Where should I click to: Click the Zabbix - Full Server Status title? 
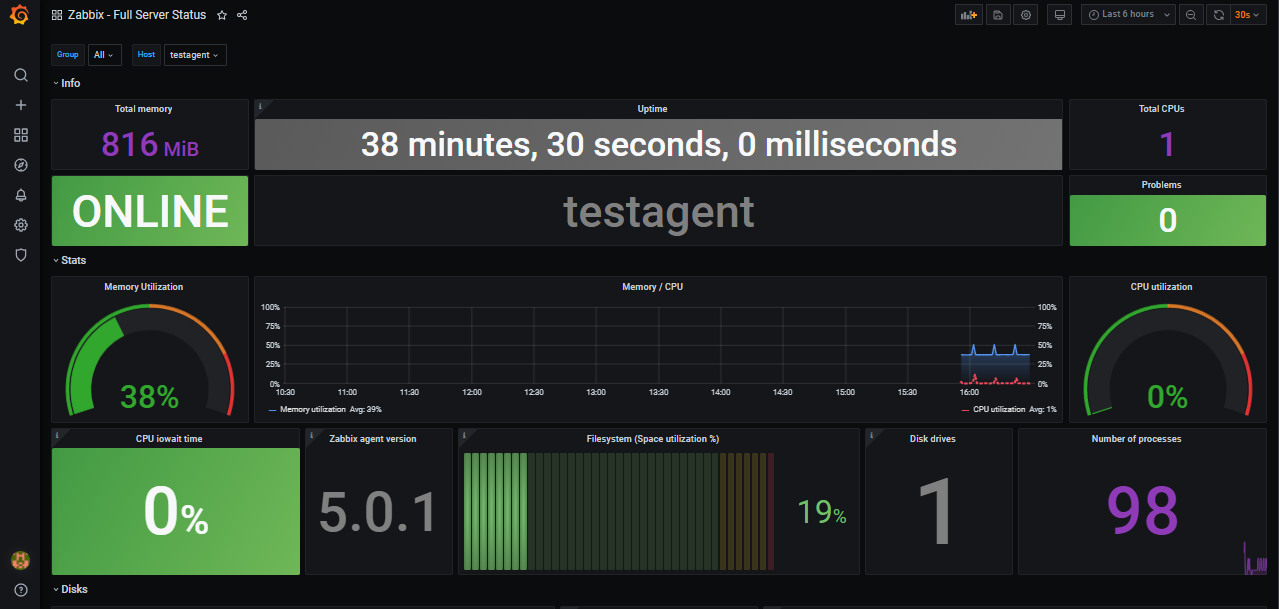pos(137,15)
